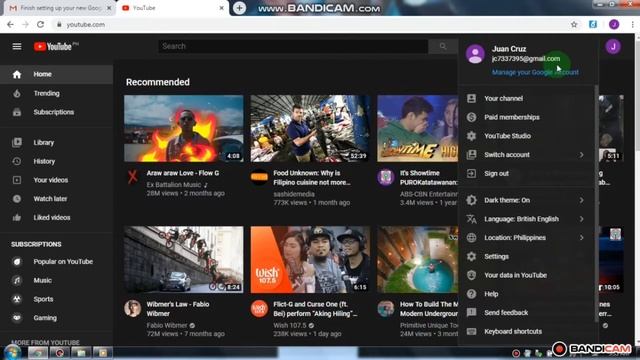The image size is (640, 360).
Task: Open Wibmer's Law - Fabio Wibmer title
Action: point(178,309)
